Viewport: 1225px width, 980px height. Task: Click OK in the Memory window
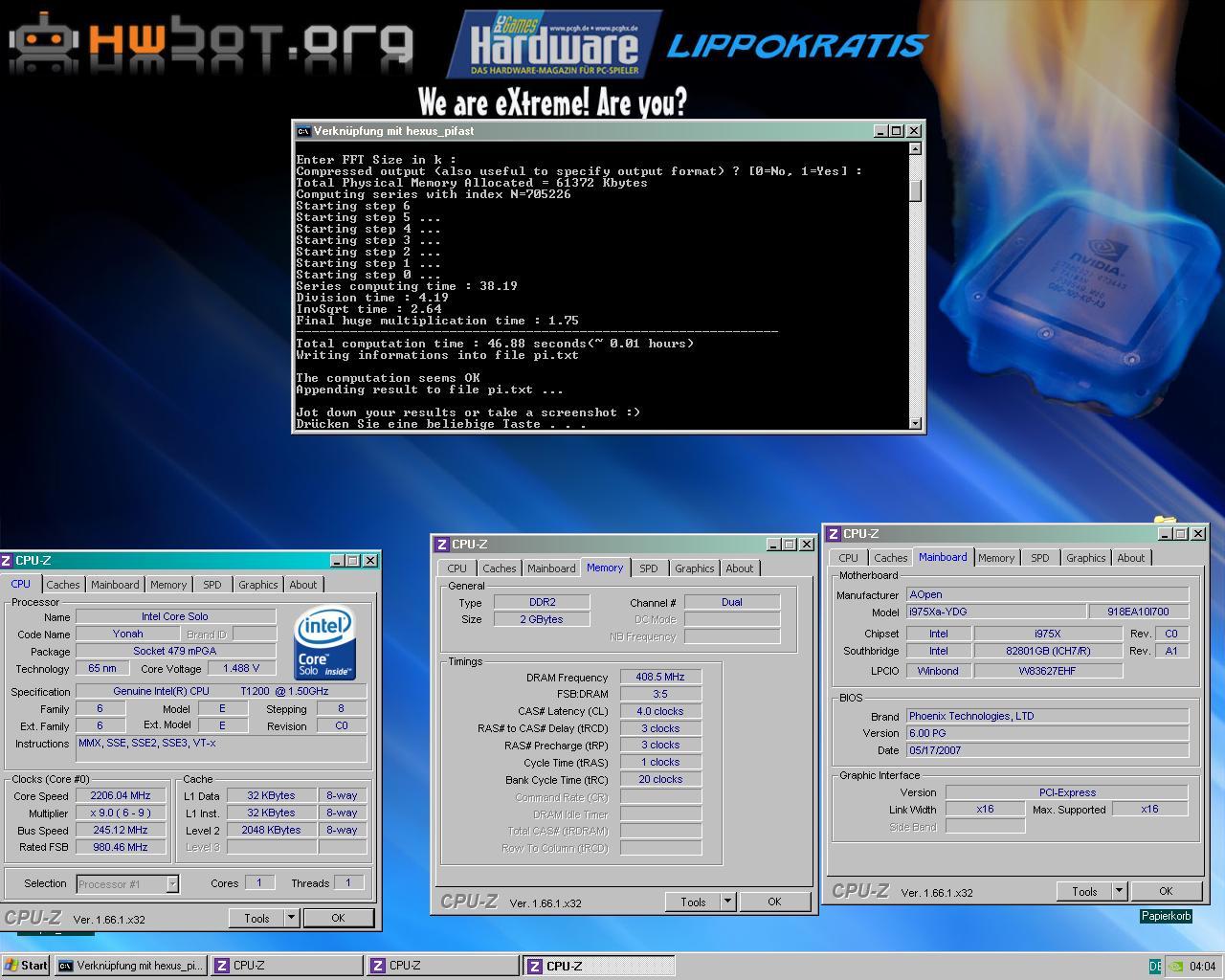point(774,902)
